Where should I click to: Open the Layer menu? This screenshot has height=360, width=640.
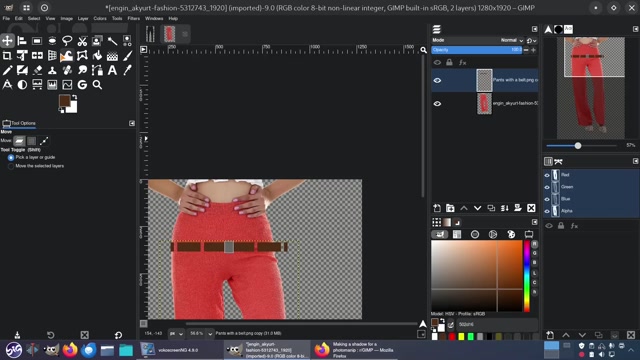pyautogui.click(x=83, y=18)
